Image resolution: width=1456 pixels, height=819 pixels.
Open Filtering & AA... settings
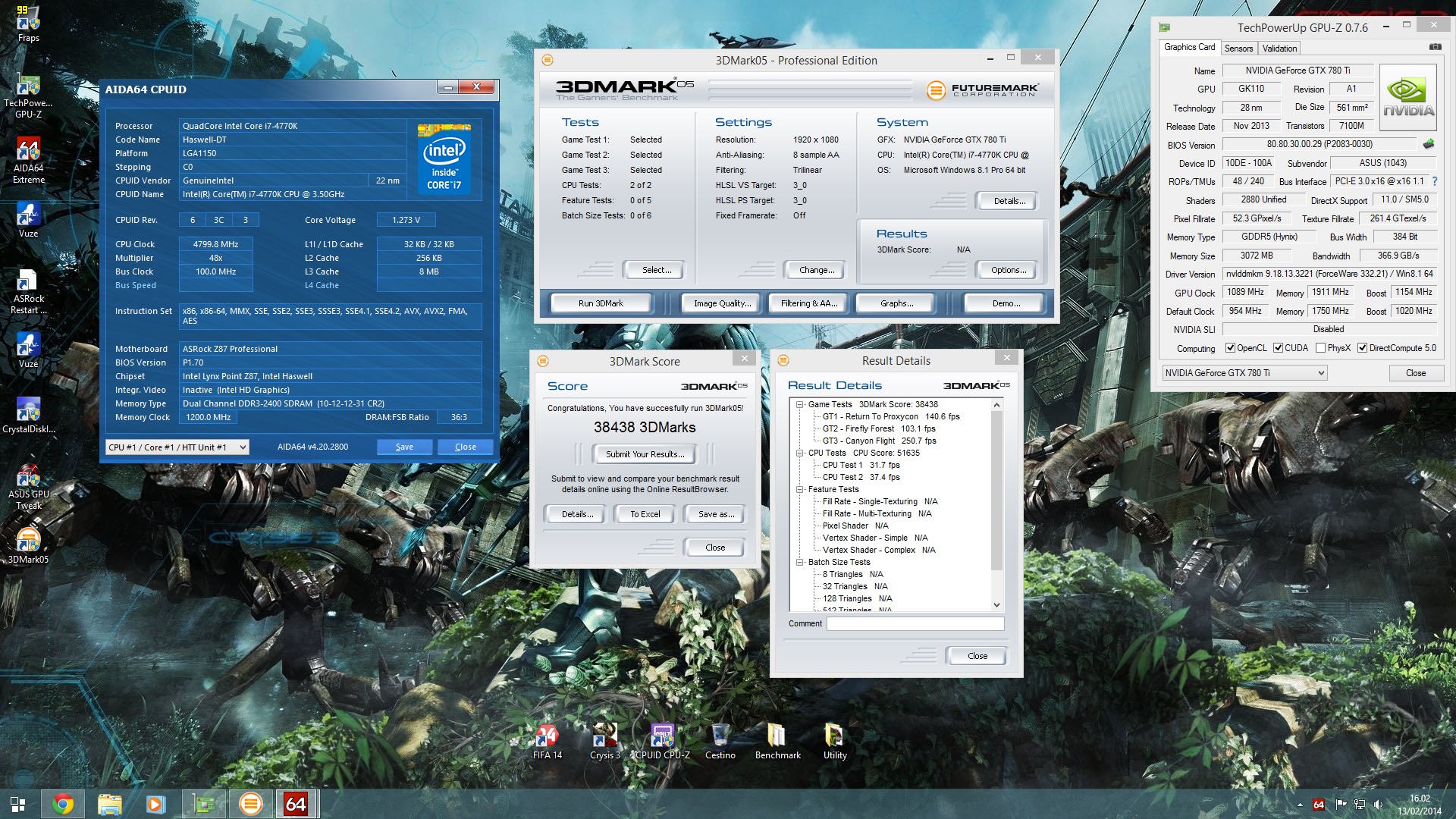pos(809,303)
